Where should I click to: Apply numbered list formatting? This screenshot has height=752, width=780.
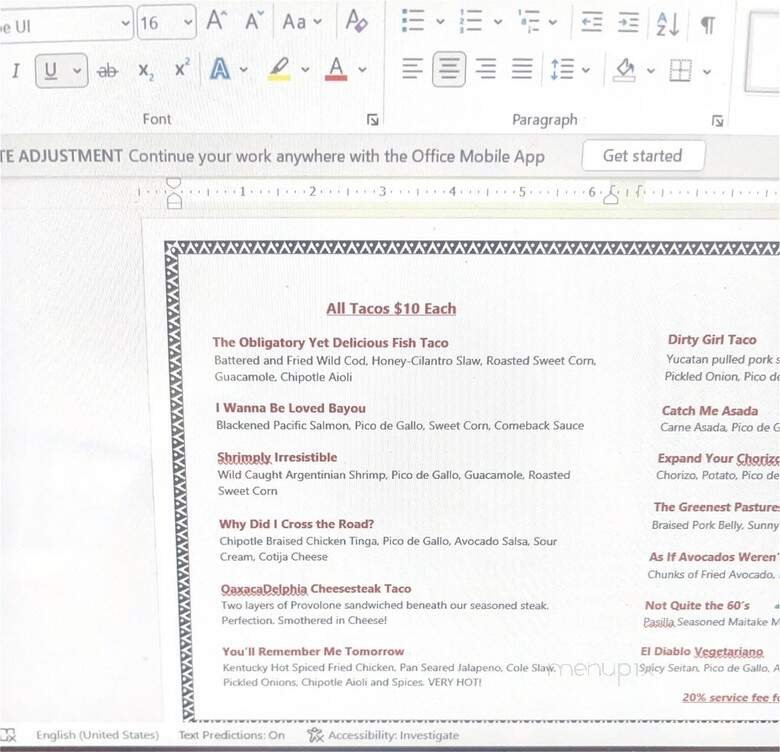coord(471,21)
